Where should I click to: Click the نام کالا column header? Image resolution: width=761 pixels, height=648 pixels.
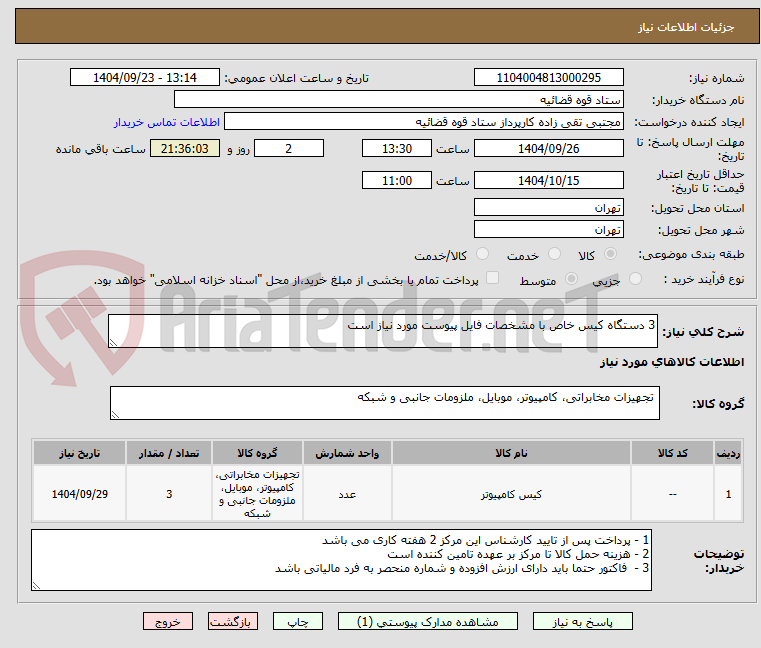point(511,453)
